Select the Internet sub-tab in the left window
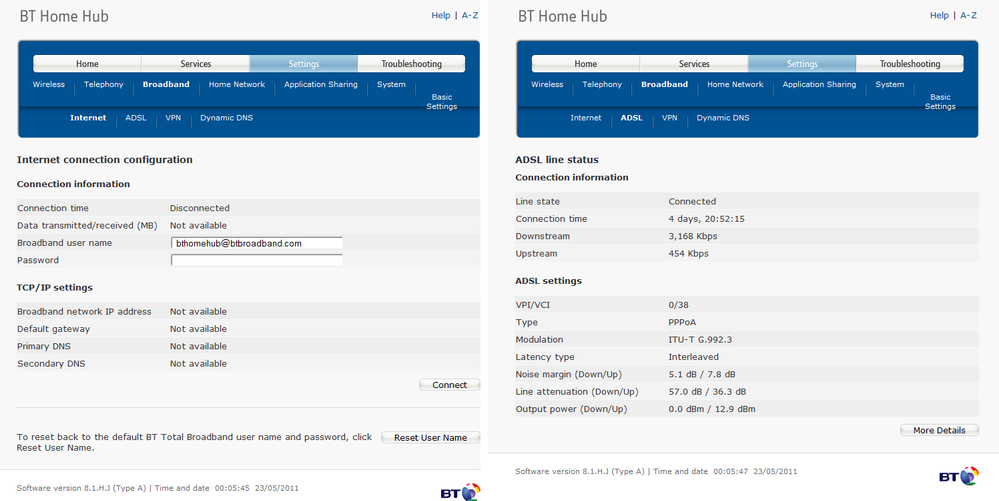 tap(88, 118)
